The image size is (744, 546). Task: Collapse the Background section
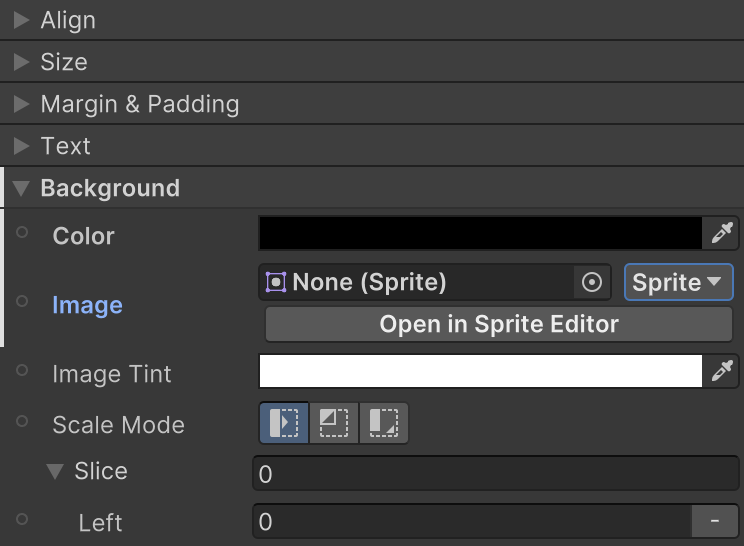pos(21,188)
